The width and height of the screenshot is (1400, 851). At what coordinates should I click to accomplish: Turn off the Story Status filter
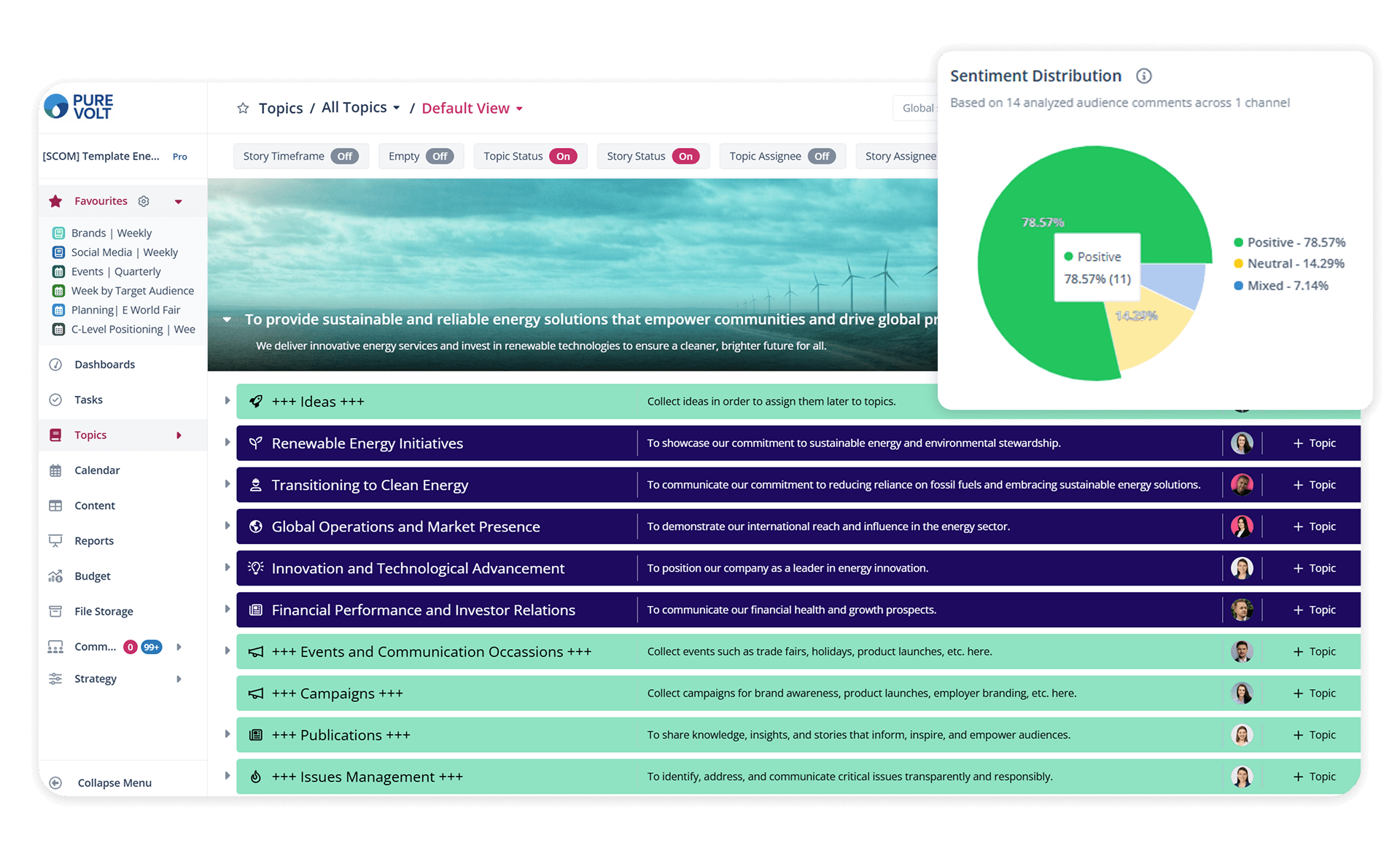point(685,156)
